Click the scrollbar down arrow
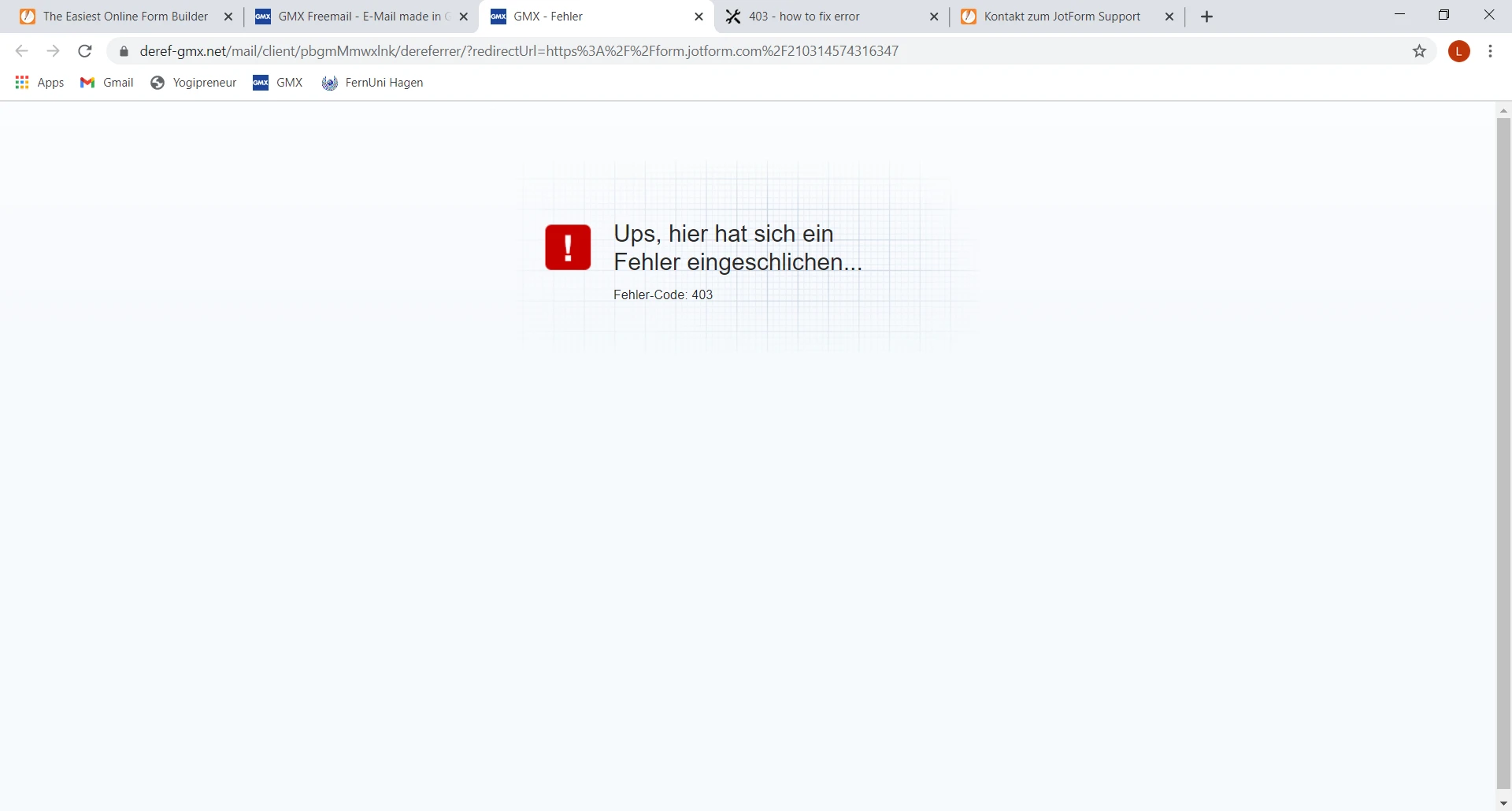This screenshot has width=1512, height=811. 1503,802
